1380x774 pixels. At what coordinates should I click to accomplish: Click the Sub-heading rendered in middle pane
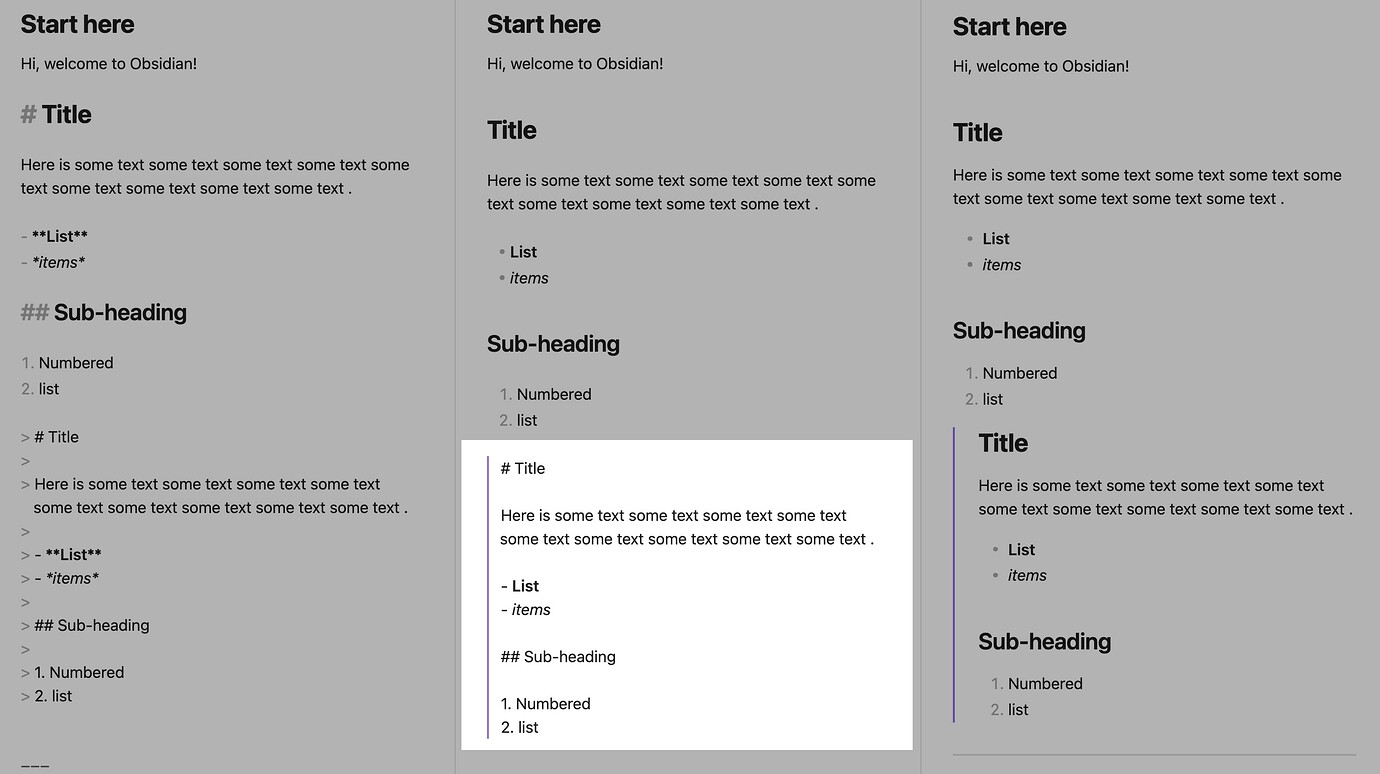click(553, 343)
